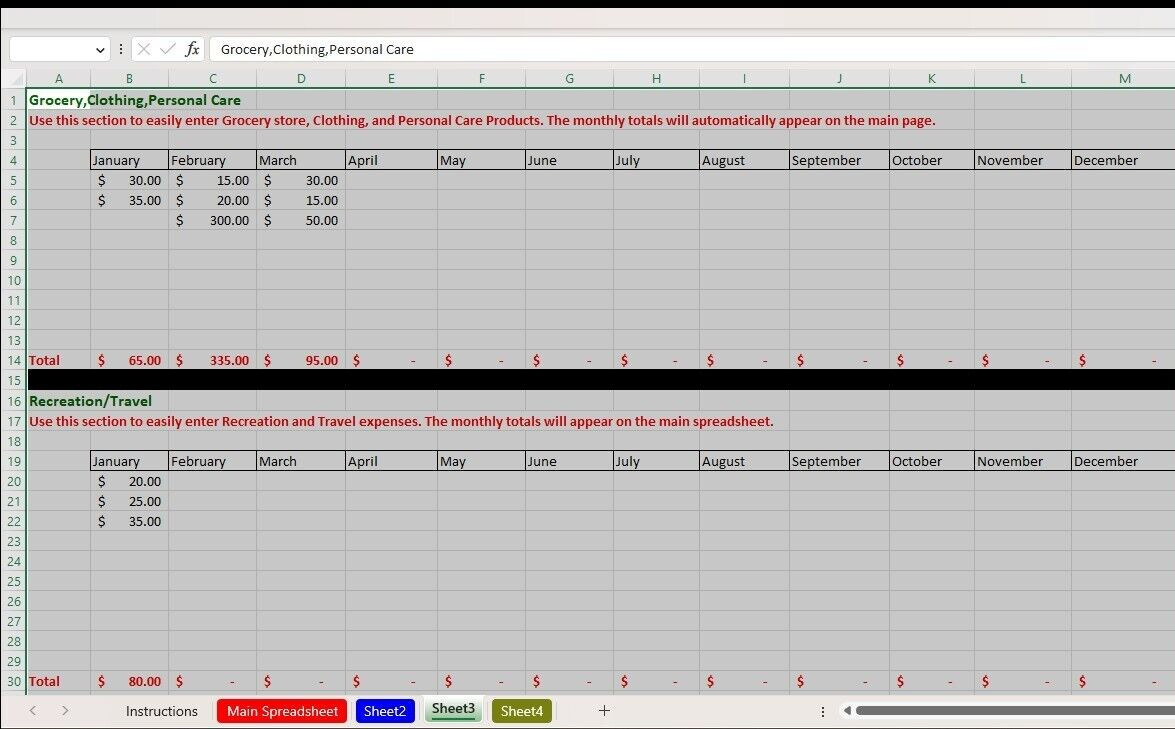Screen dimensions: 1175x729
Task: Click the Total label in row 30
Action: pos(44,682)
